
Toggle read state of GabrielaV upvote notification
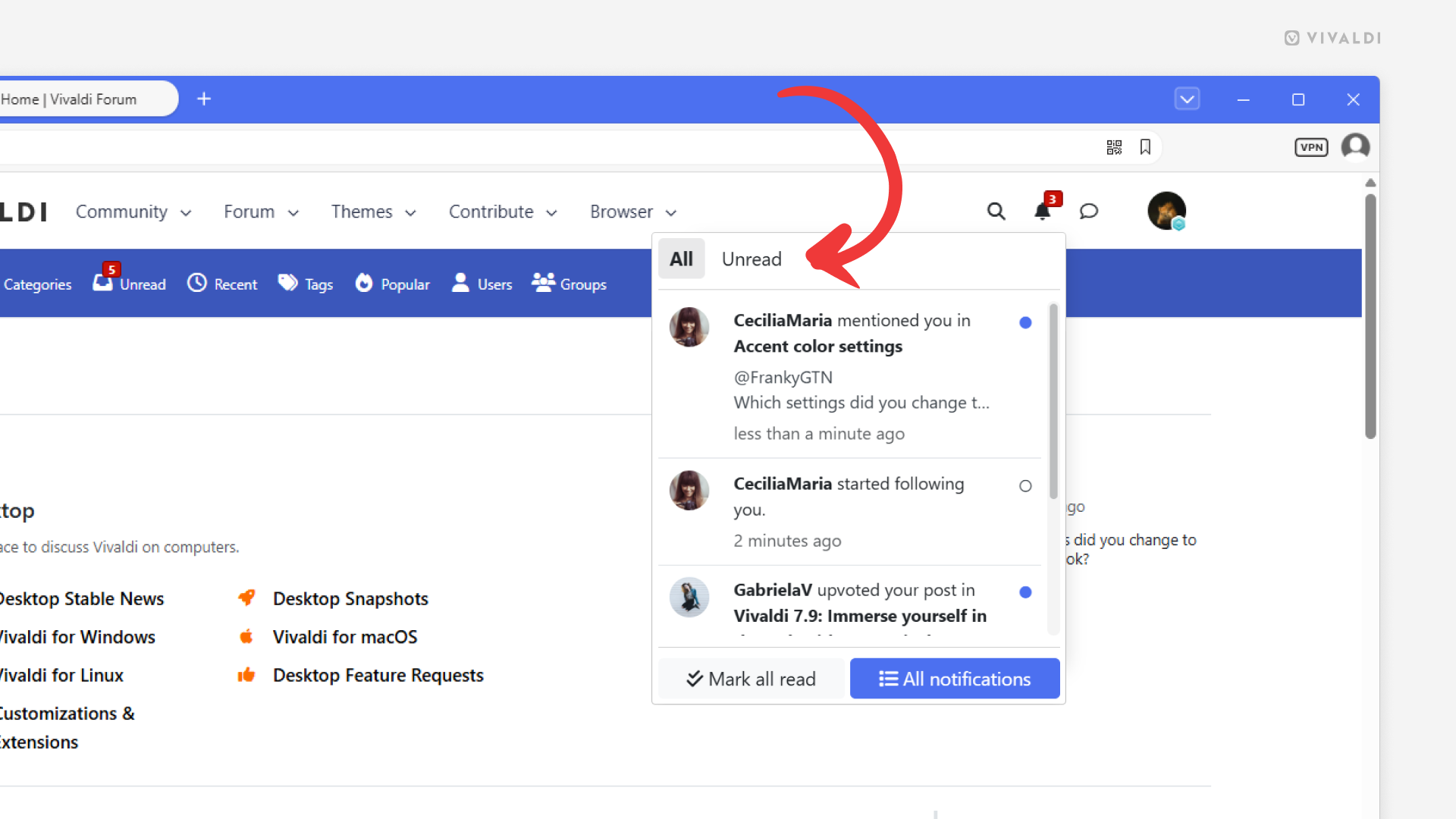click(x=1025, y=592)
